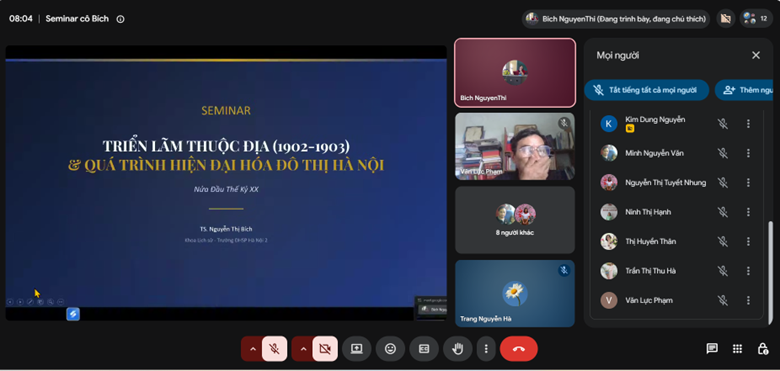Select Văn Lực Phạm video tile
Viewport: 780px width, 371px height.
pos(515,146)
